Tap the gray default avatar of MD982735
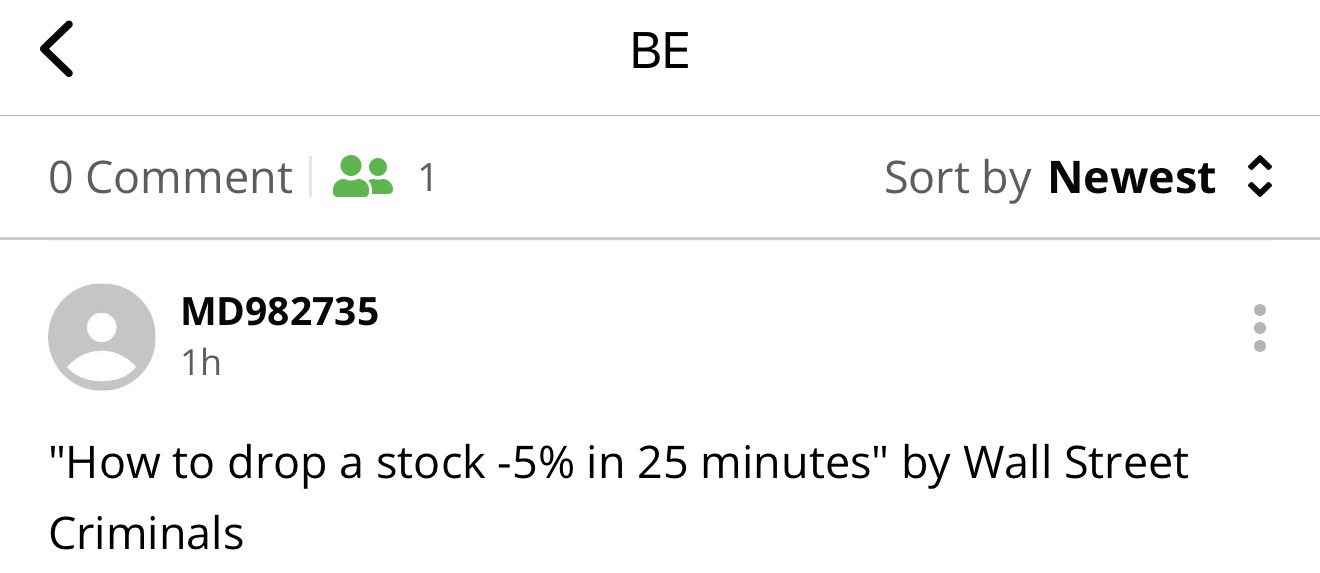 pos(102,336)
